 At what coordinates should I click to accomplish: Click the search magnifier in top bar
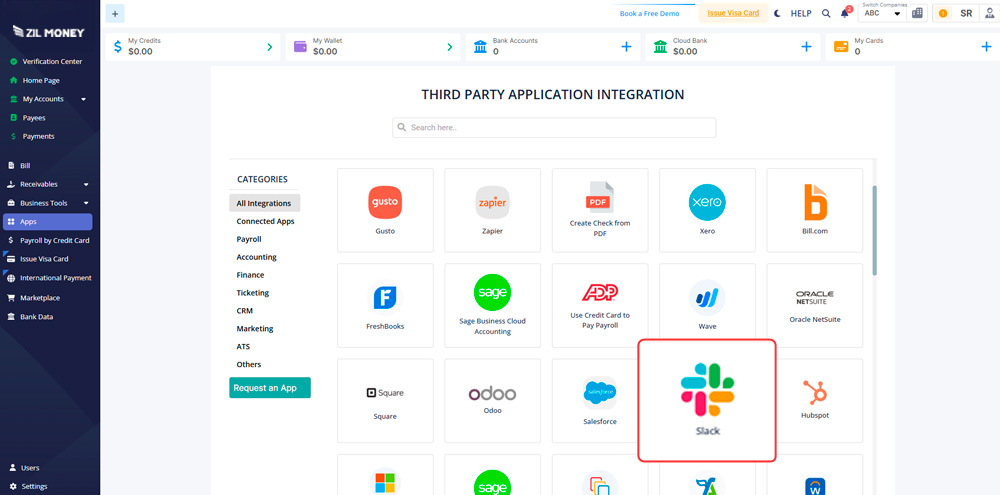[x=826, y=13]
